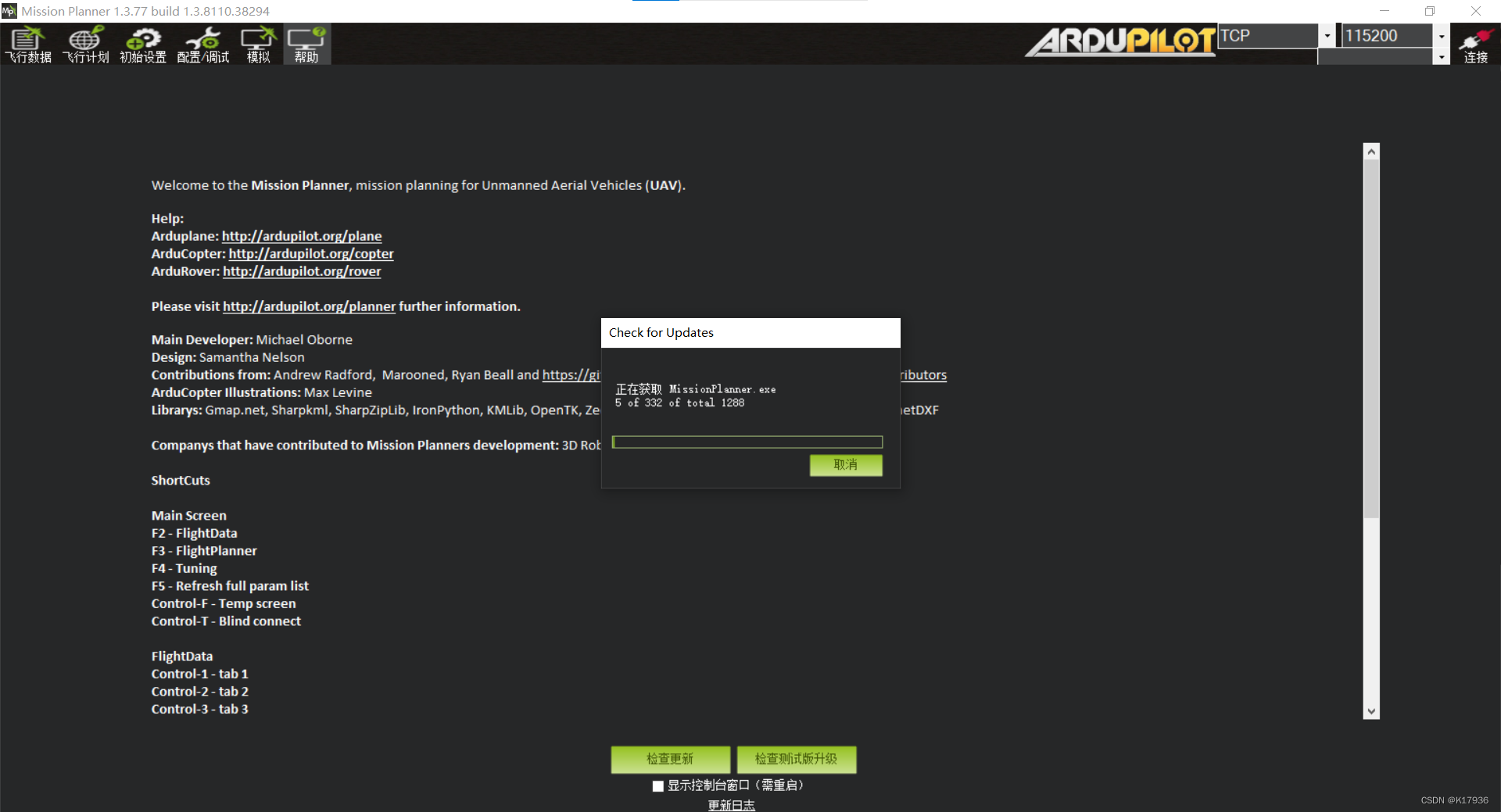The width and height of the screenshot is (1501, 812).
Task: Click the update download progress bar
Action: point(747,442)
